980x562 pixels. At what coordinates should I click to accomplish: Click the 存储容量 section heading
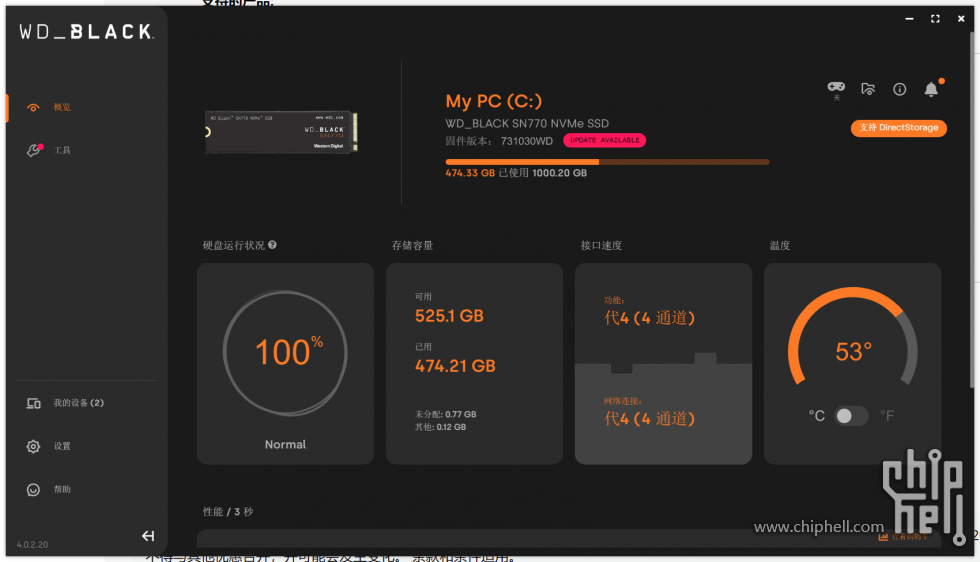click(x=412, y=246)
